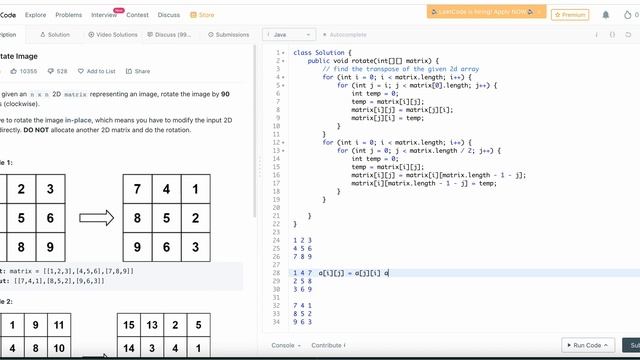Click the panel divider drag handle
This screenshot has width=640, height=360.
pos(259,167)
